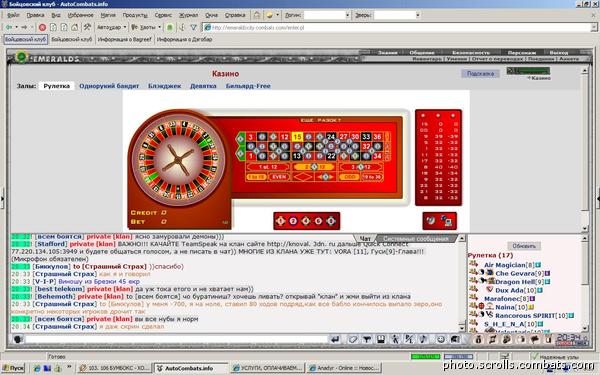Click the spin wheel icon in casino panel

[431, 220]
